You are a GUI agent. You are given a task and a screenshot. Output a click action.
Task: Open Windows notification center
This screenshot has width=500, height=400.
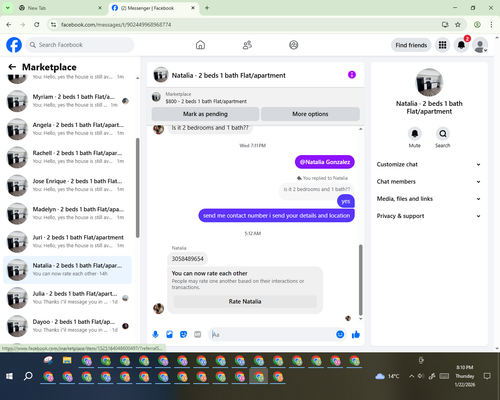pos(487,376)
